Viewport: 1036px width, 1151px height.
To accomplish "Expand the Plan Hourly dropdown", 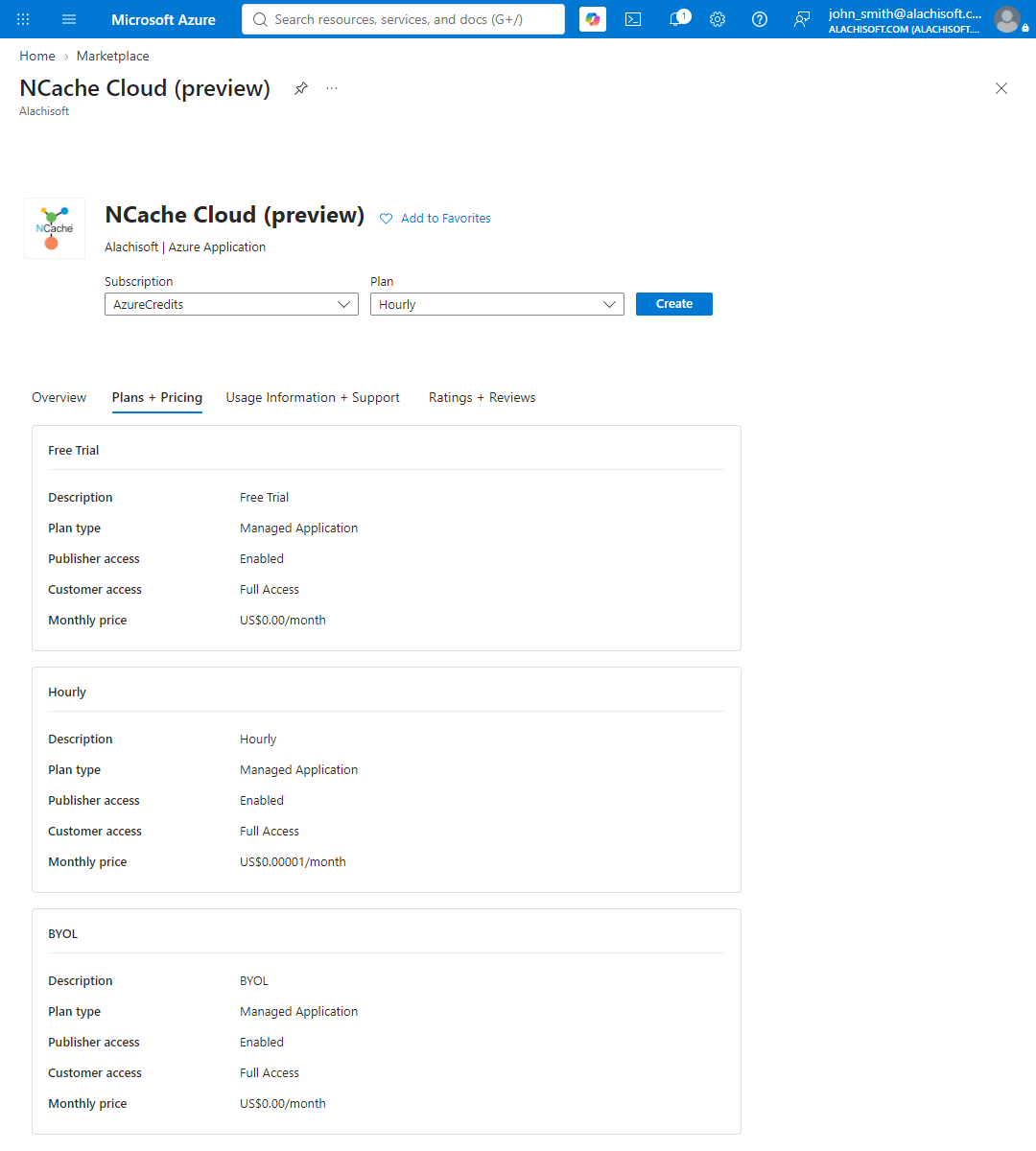I will [497, 304].
